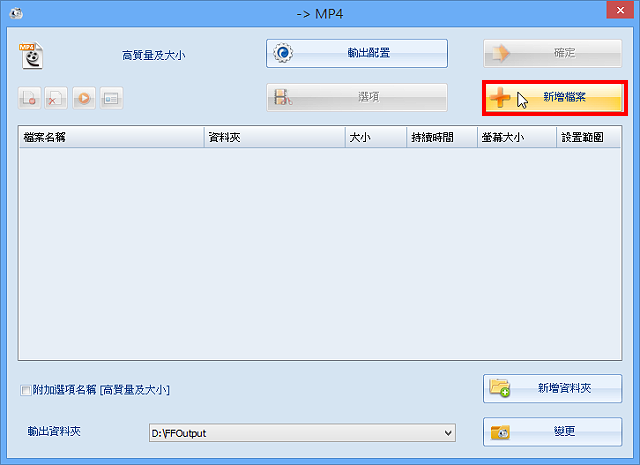
Task: Close the -> MP4 dialog window
Action: [620, 10]
